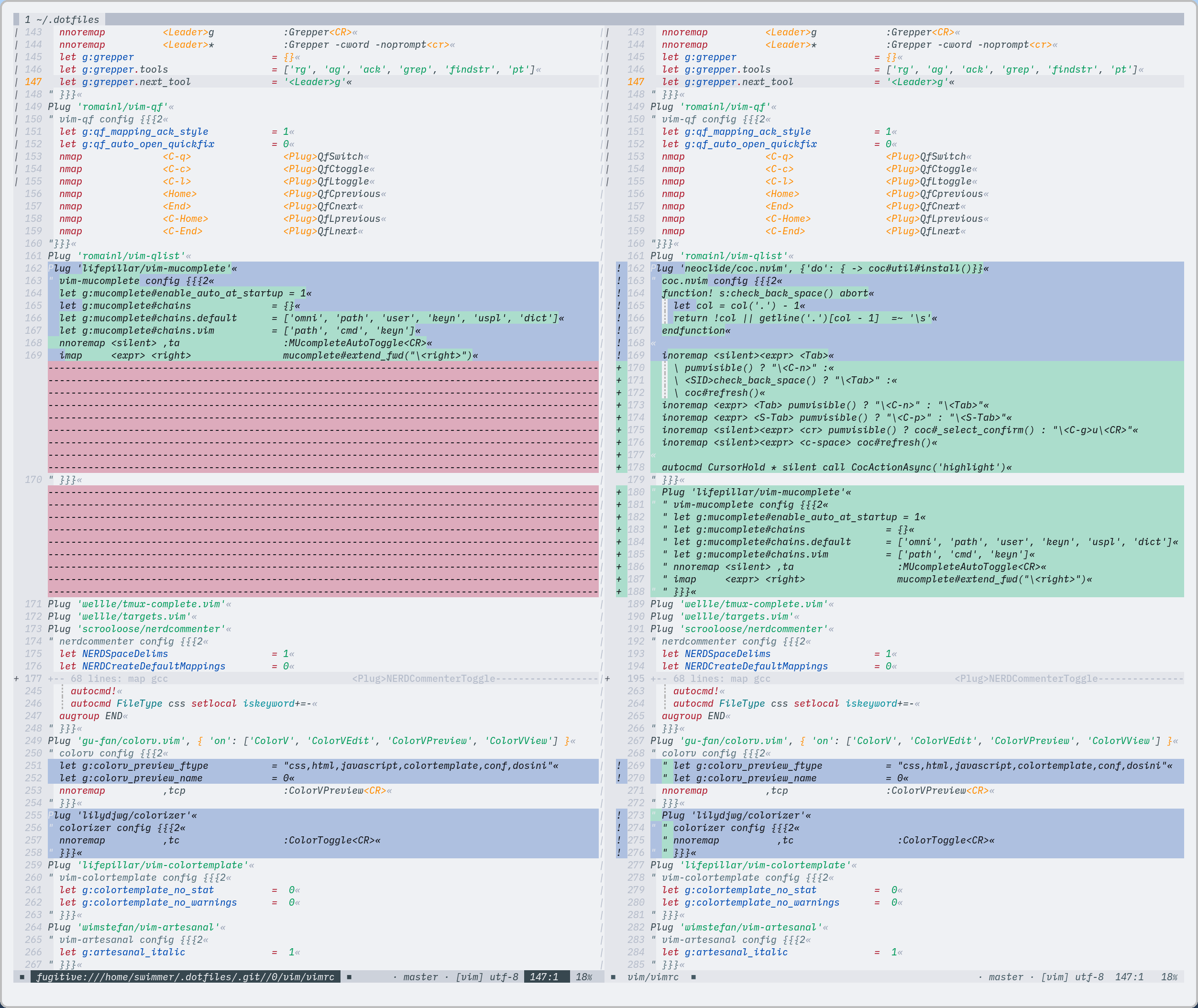This screenshot has width=1198, height=1008.
Task: Click the added-line '+' sign at line 188
Action: (x=618, y=592)
